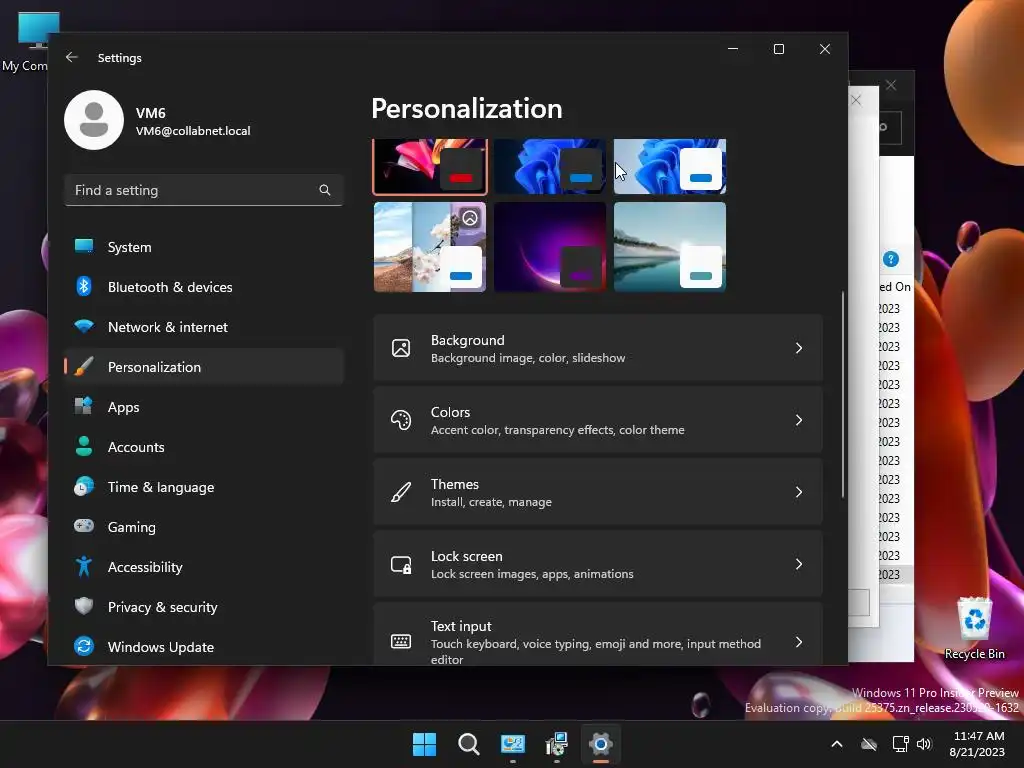Open the Recycle Bin desktop icon

(x=974, y=628)
